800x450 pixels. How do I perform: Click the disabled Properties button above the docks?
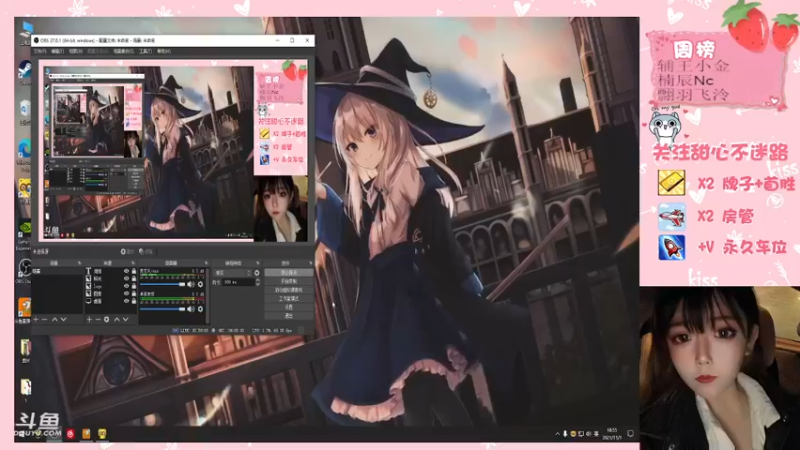point(128,252)
